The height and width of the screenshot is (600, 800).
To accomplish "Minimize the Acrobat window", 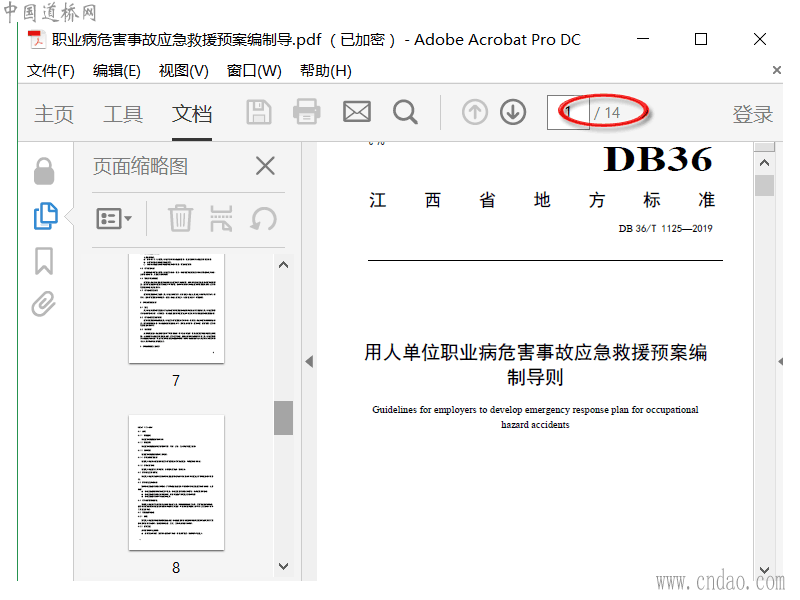I will [x=643, y=39].
